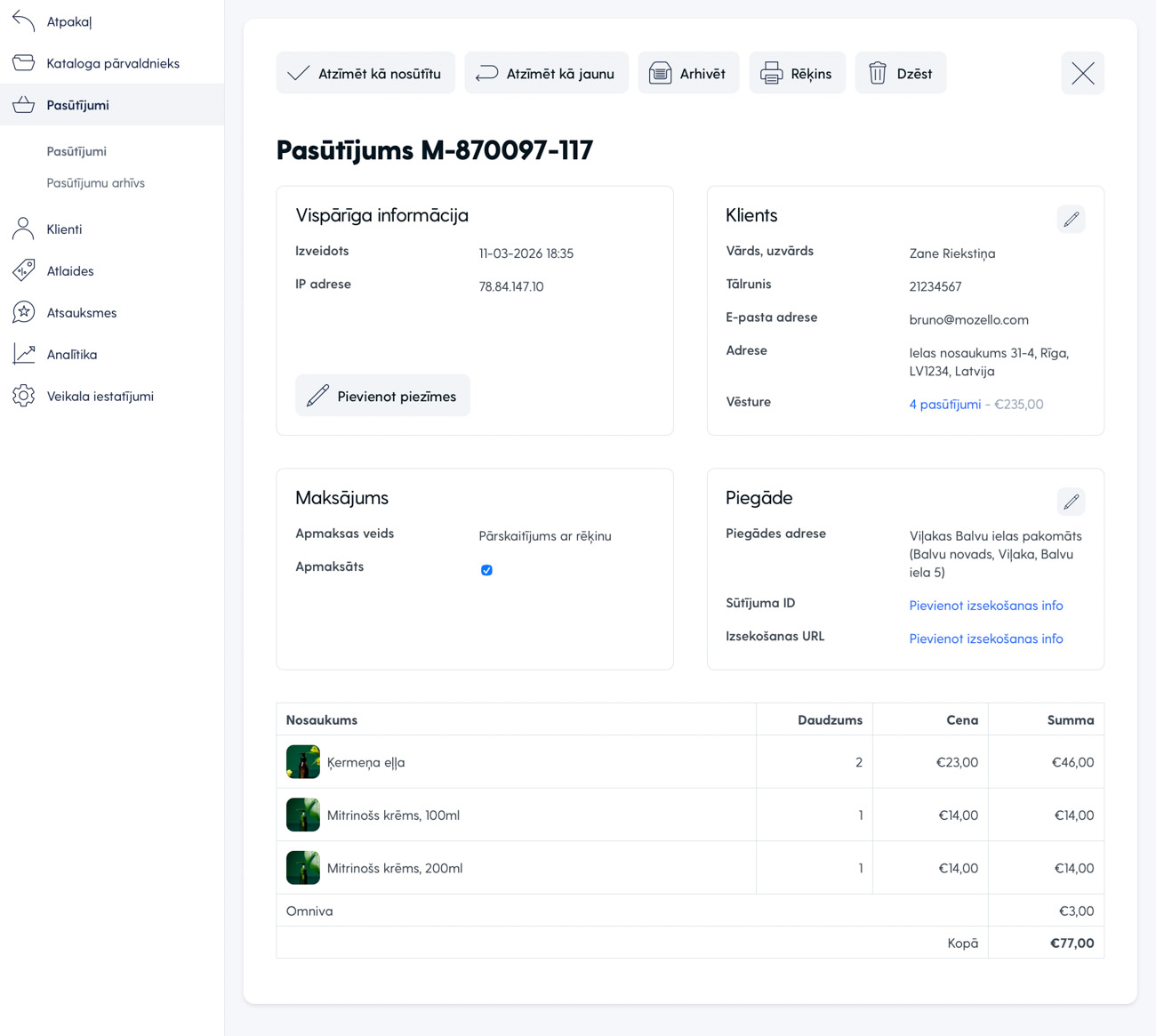Open Veikala iestatījumi gear icon

pos(24,396)
